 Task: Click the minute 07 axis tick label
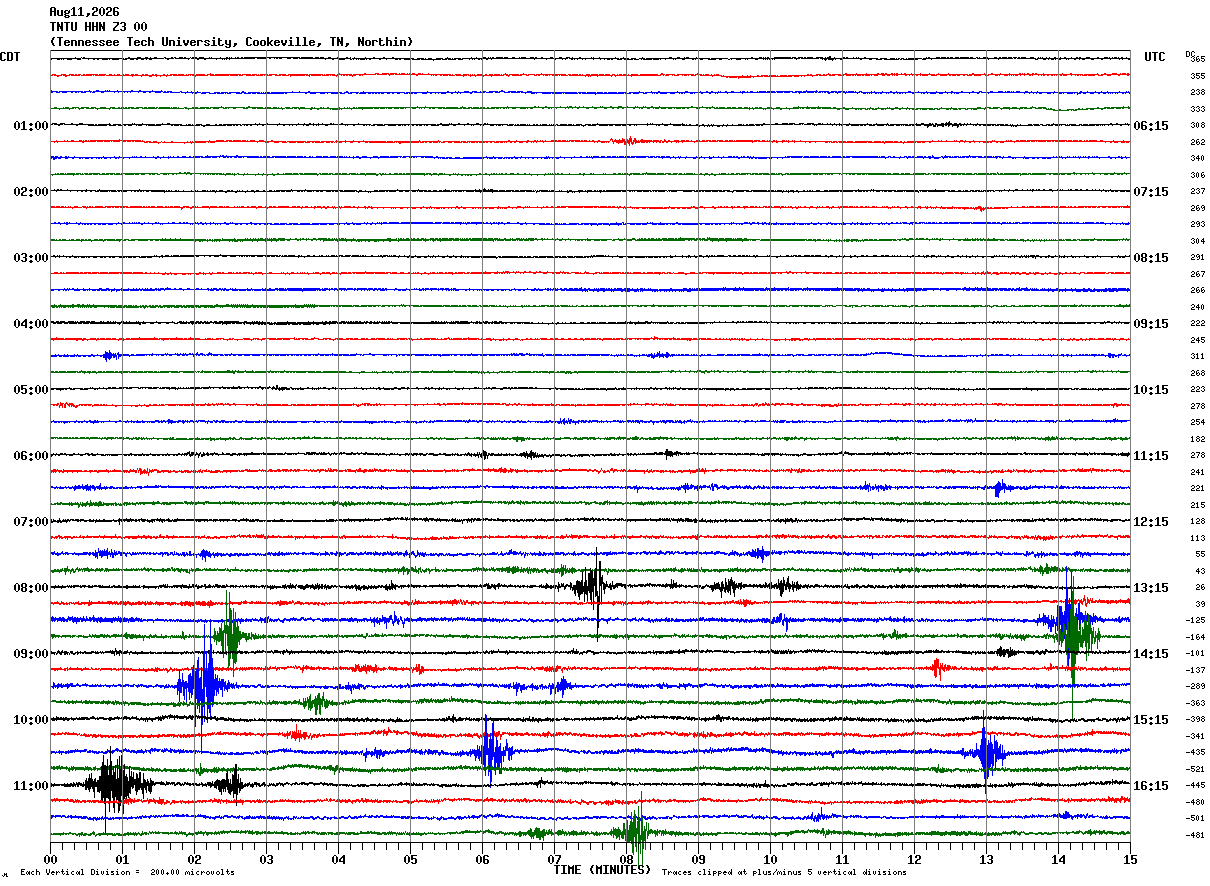pos(554,859)
